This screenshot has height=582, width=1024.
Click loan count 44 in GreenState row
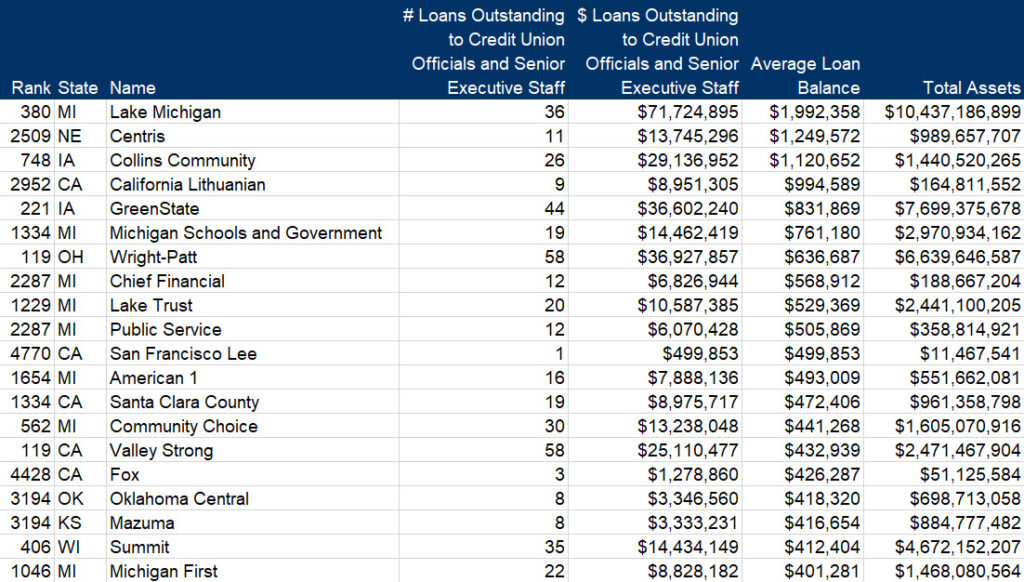coord(554,209)
